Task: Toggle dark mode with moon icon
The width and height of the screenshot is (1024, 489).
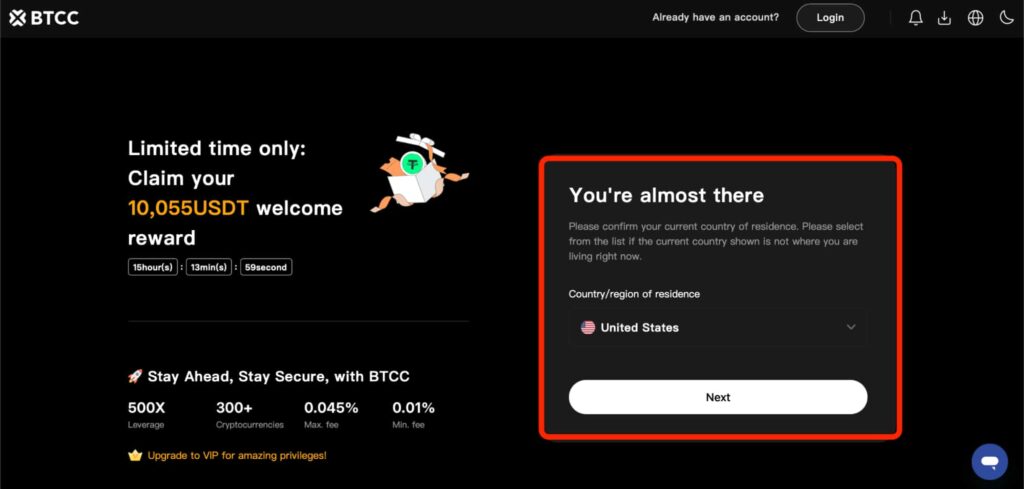Action: click(x=1006, y=18)
